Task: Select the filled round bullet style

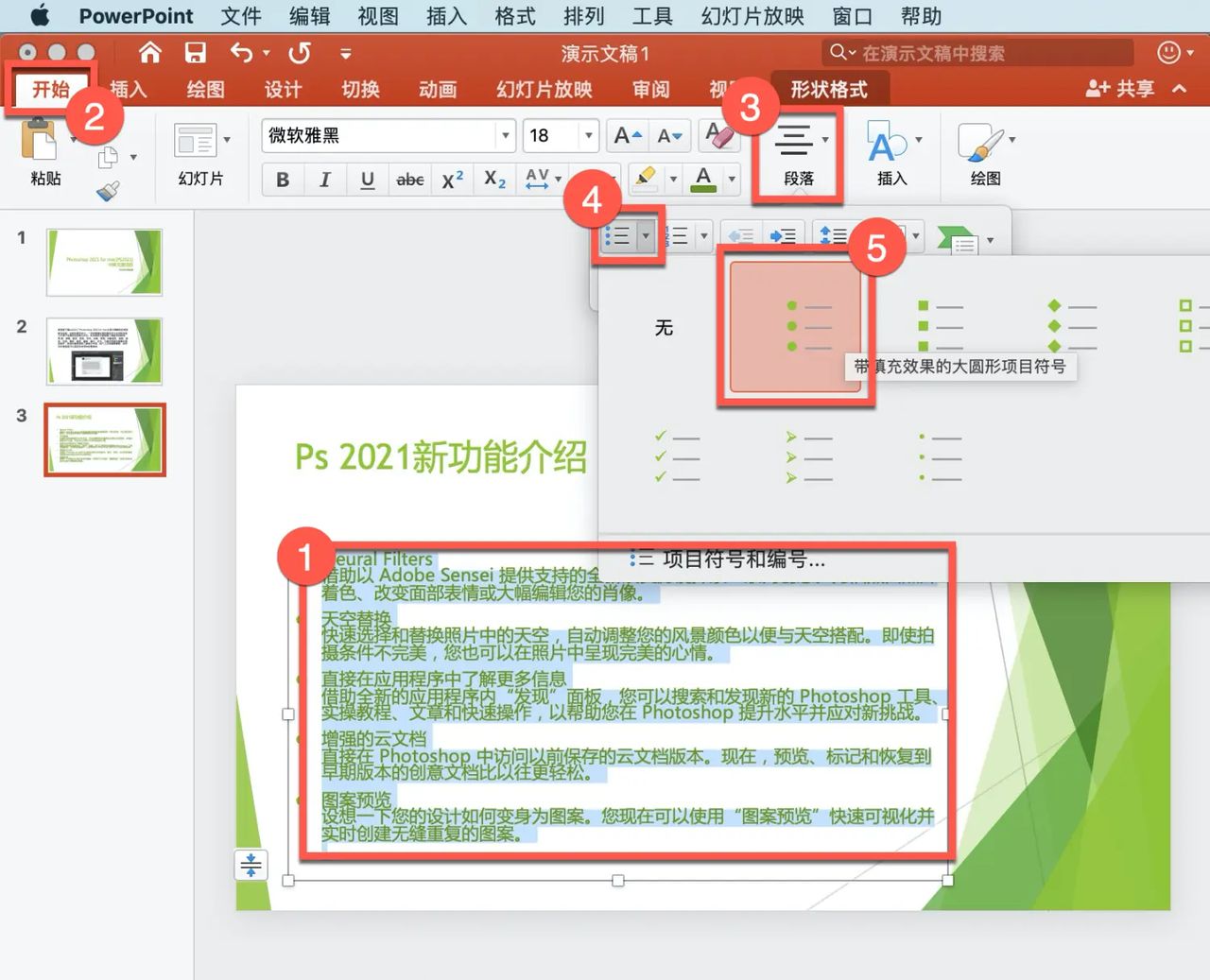Action: (x=795, y=327)
